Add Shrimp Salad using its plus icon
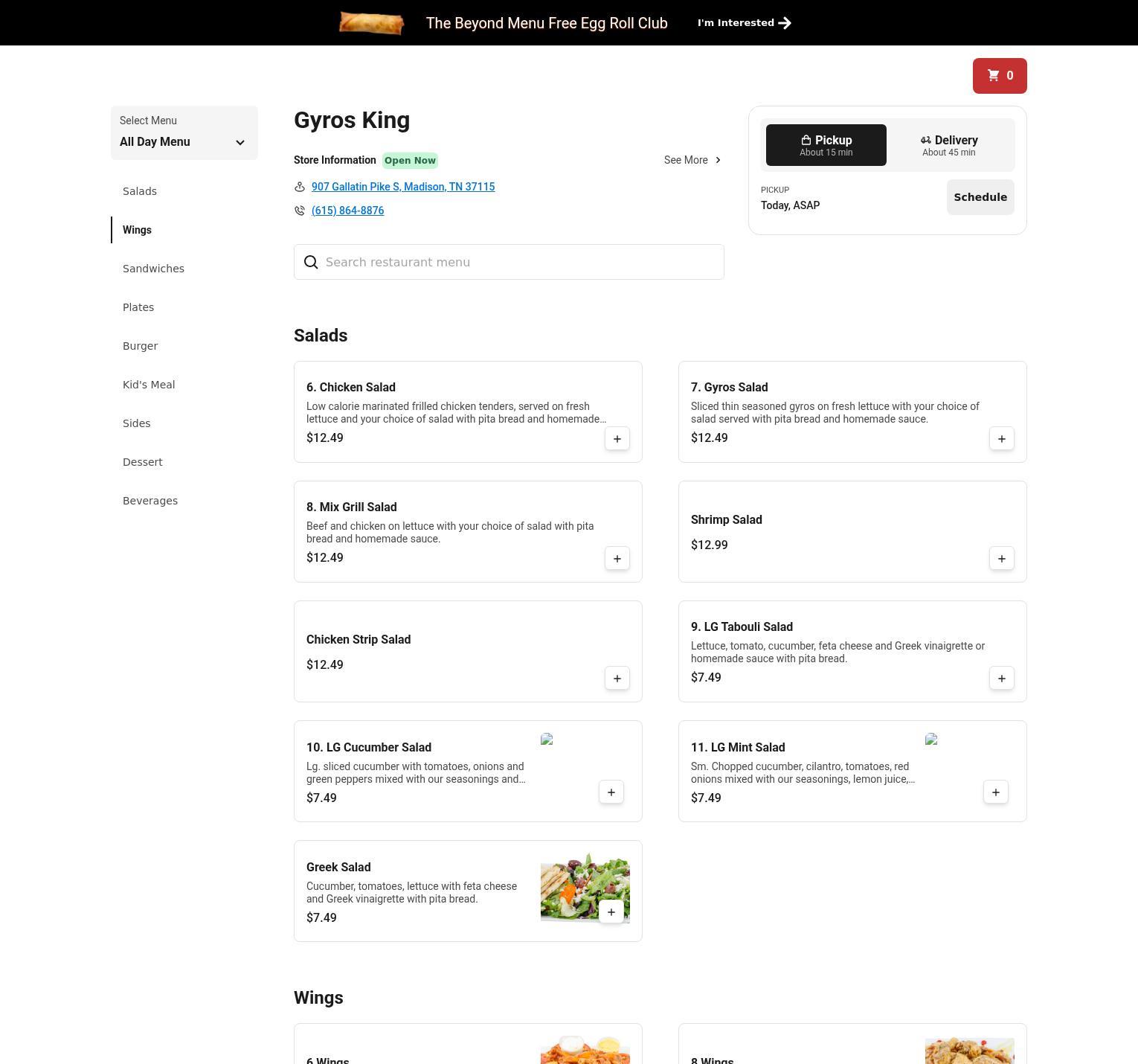The height and width of the screenshot is (1064, 1138). pyautogui.click(x=1002, y=559)
